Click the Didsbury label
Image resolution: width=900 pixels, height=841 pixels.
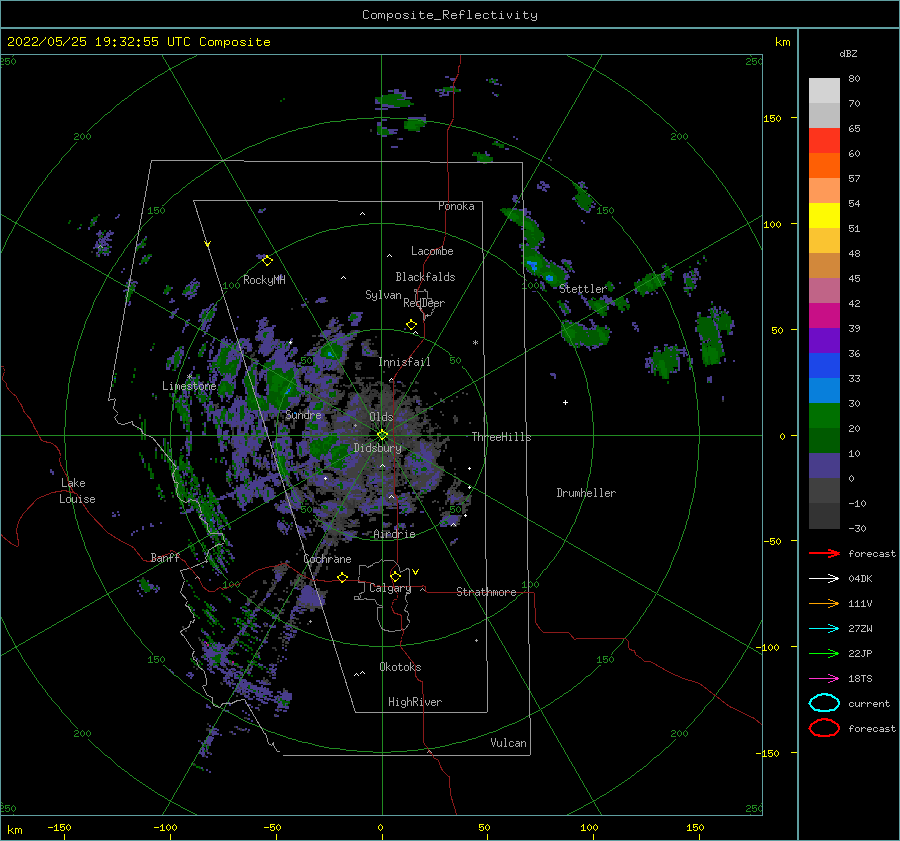click(377, 448)
